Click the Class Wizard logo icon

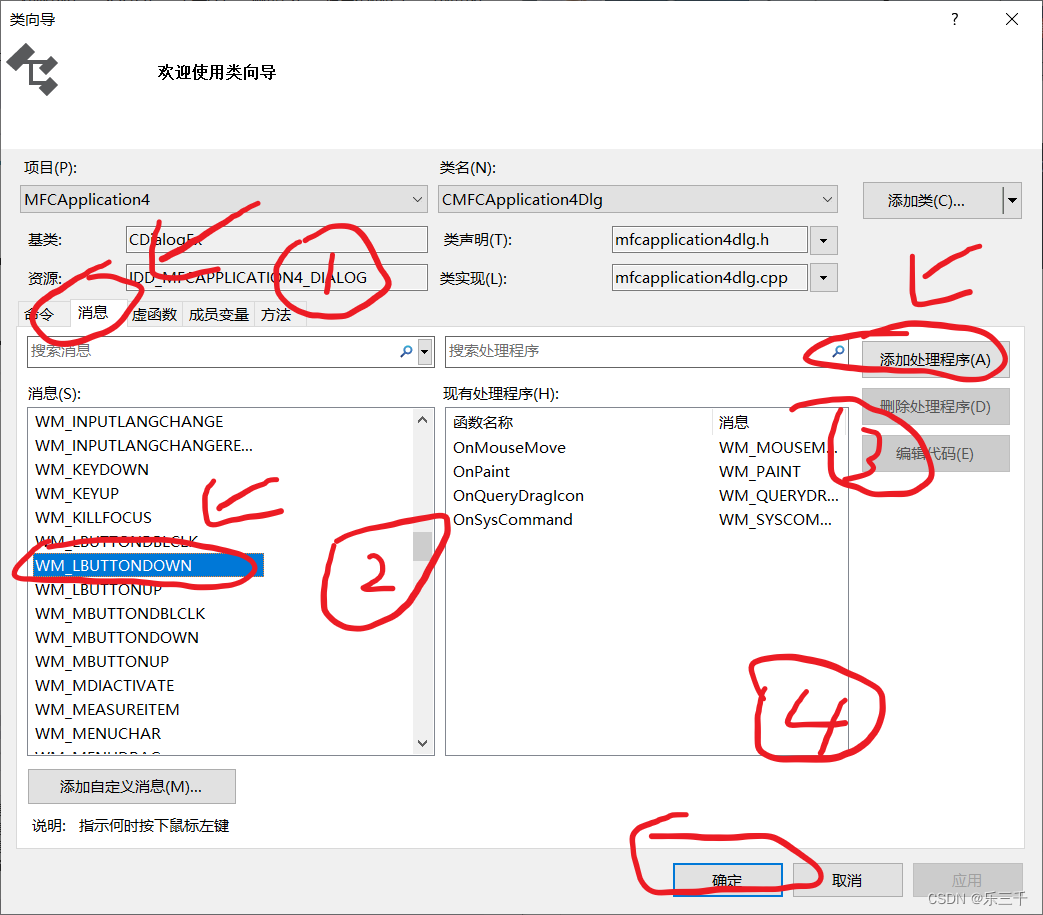(x=33, y=70)
